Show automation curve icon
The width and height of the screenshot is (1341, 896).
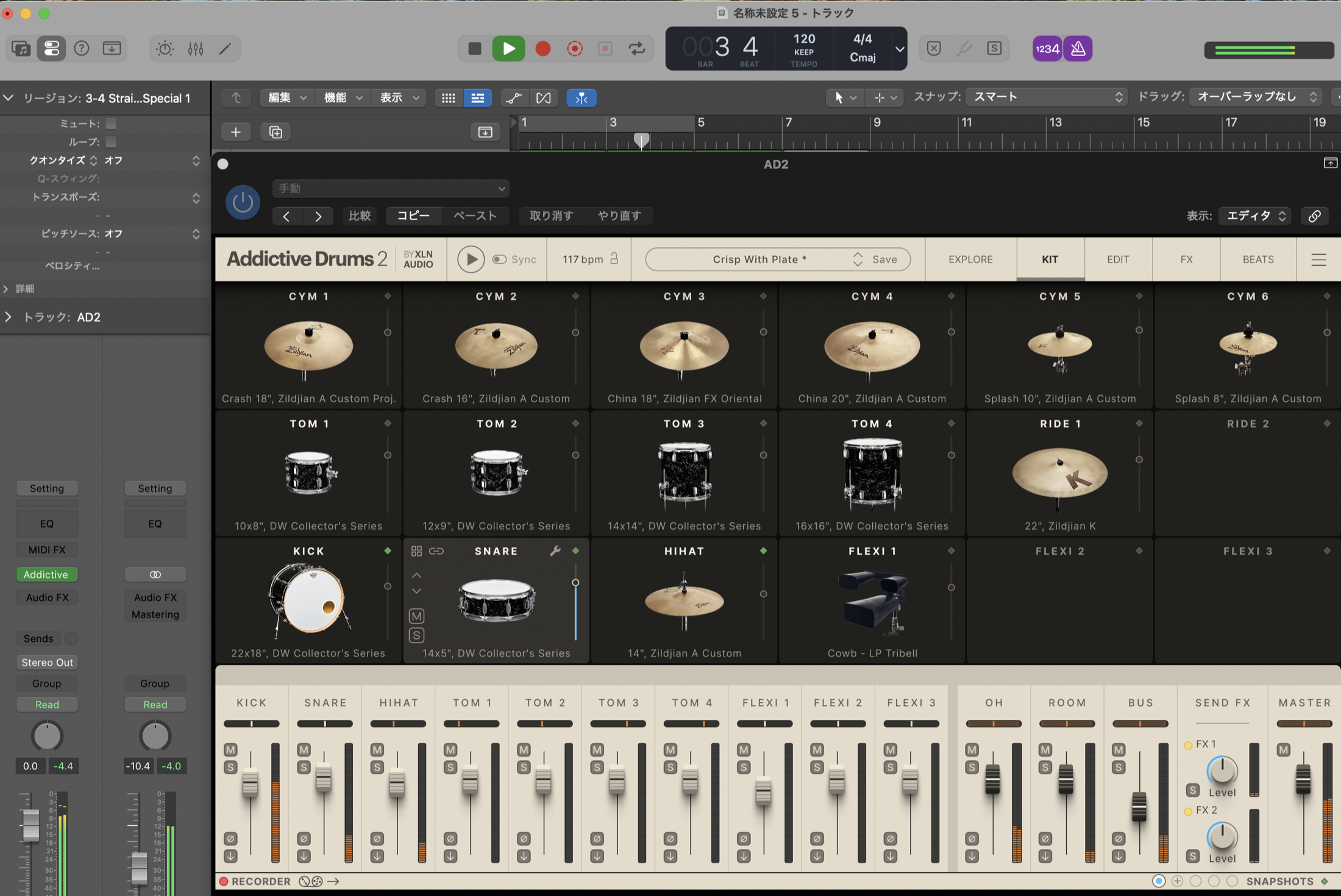click(x=514, y=98)
